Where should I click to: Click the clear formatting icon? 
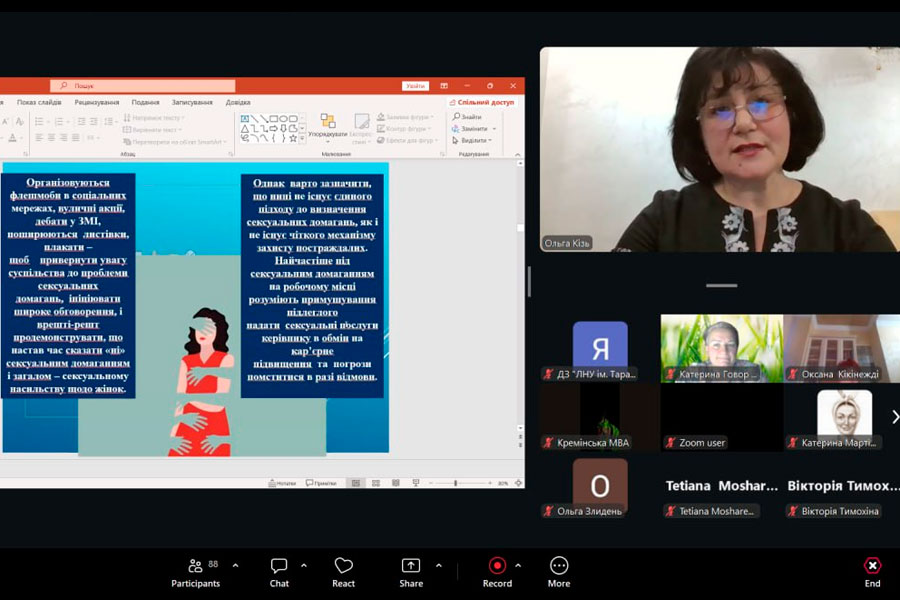20,121
